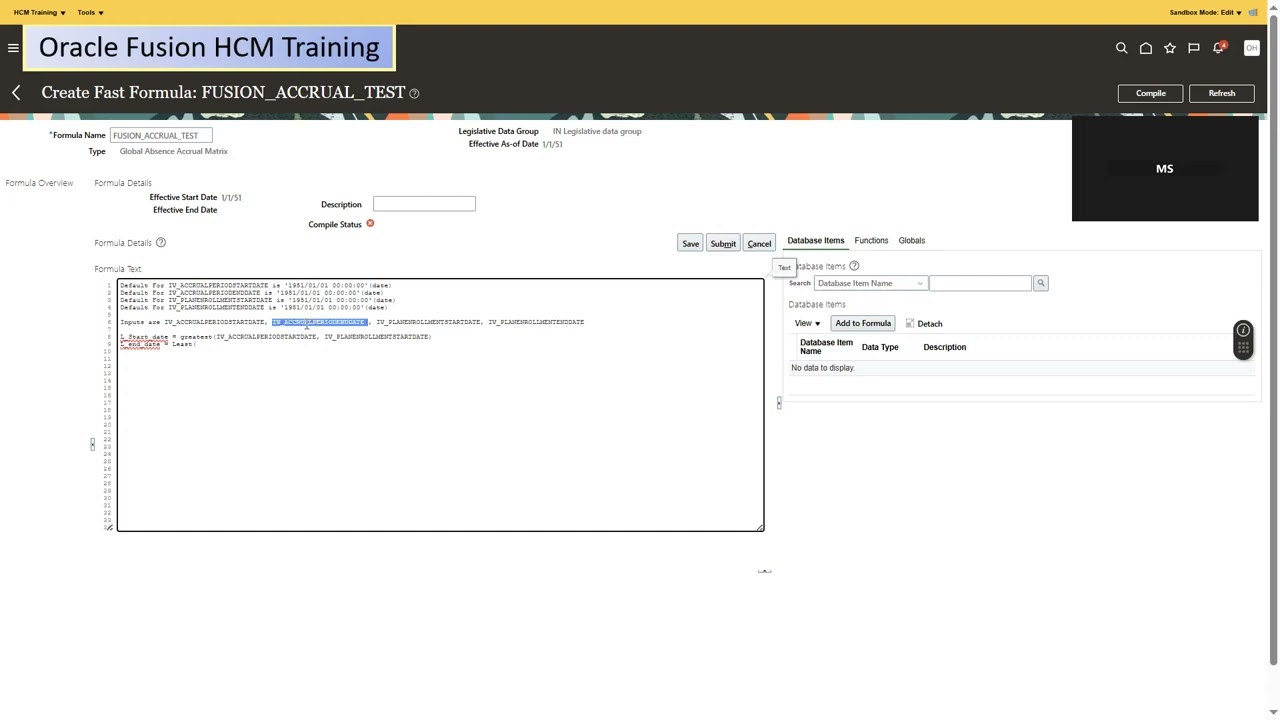Click the splitter collapse handle beside formula editor
Viewport: 1280px width, 720px height.
[x=779, y=403]
